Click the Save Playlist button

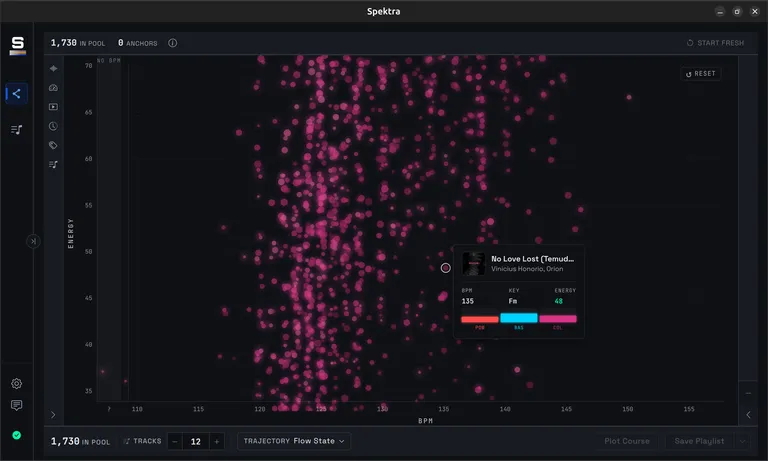coord(699,441)
